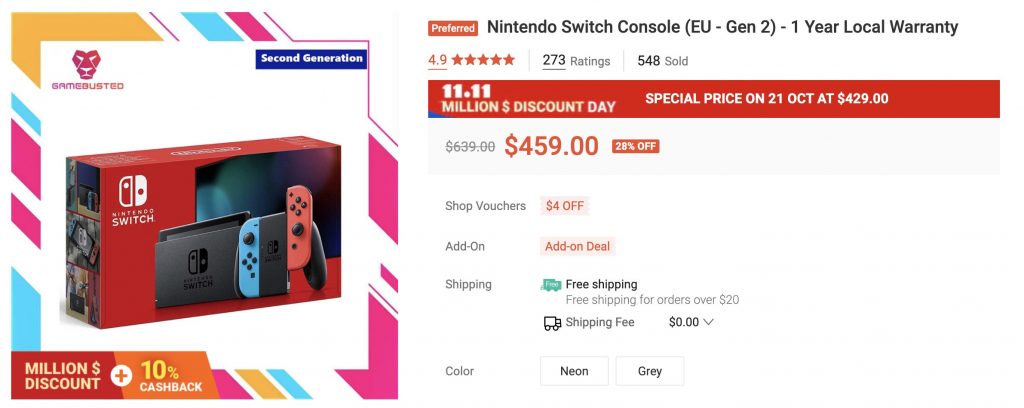Click the Preferred seller badge
The width and height of the screenshot is (1024, 408).
point(453,28)
